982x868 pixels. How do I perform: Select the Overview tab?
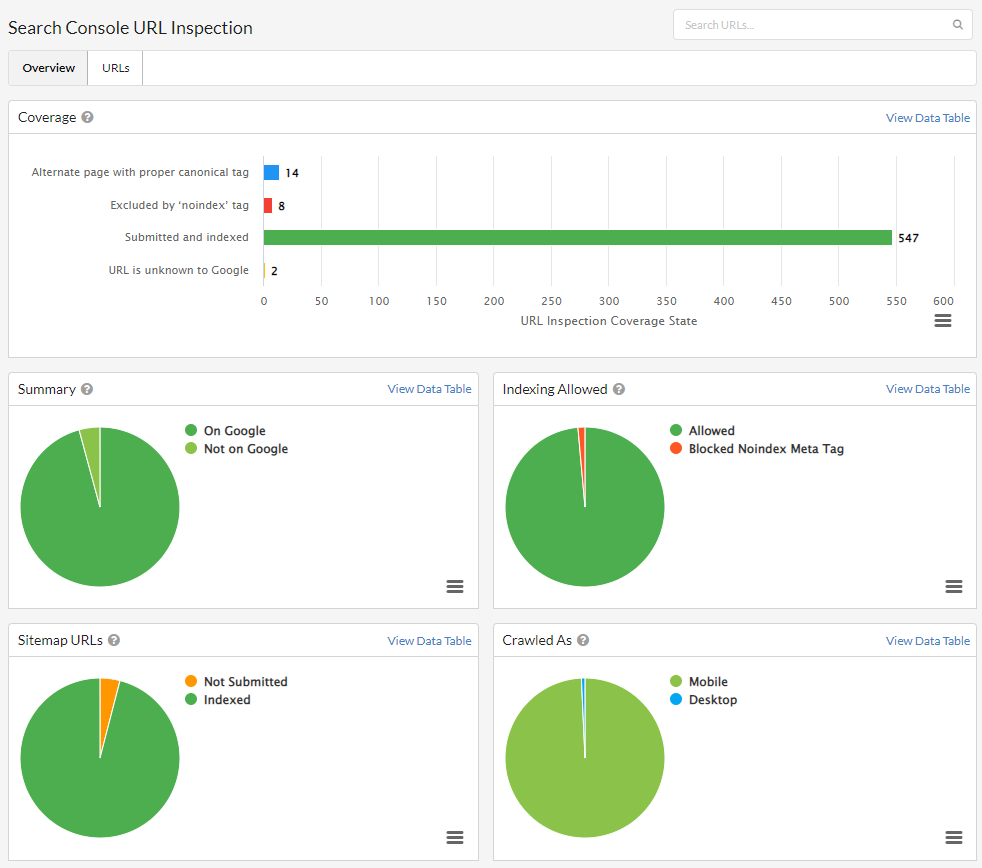(x=47, y=67)
